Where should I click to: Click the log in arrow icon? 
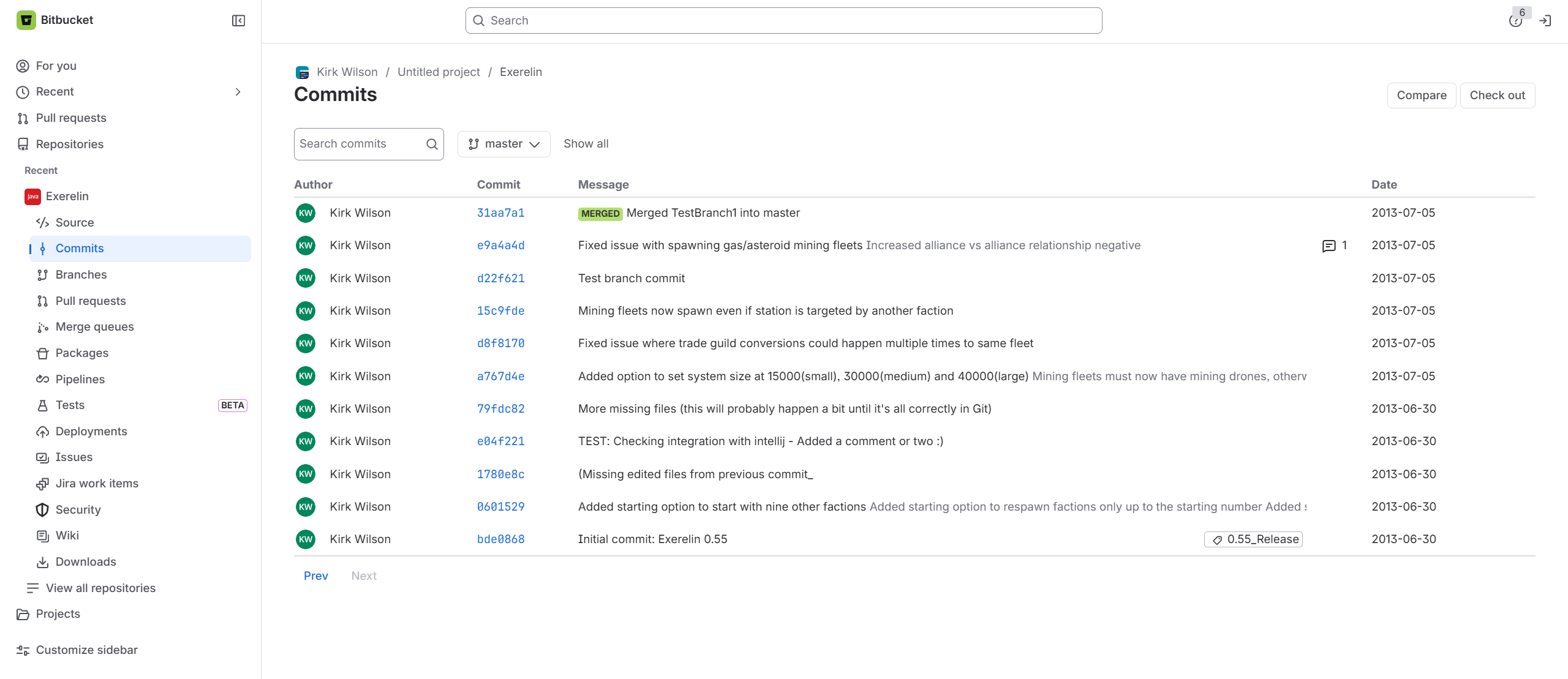coord(1545,21)
